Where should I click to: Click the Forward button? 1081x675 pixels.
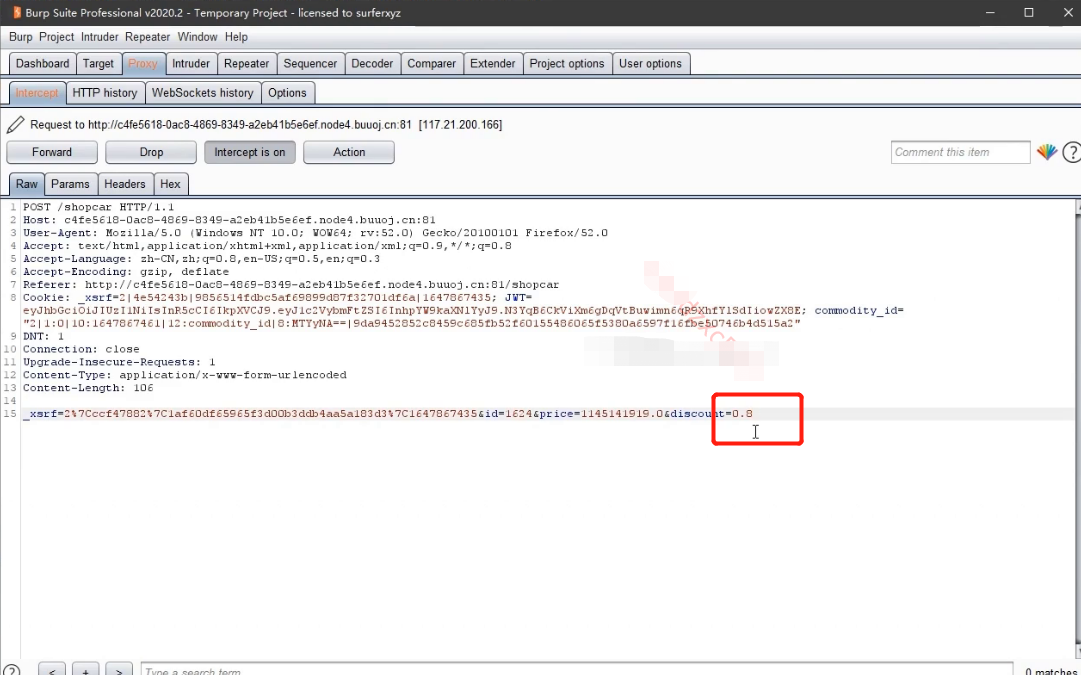pos(52,152)
